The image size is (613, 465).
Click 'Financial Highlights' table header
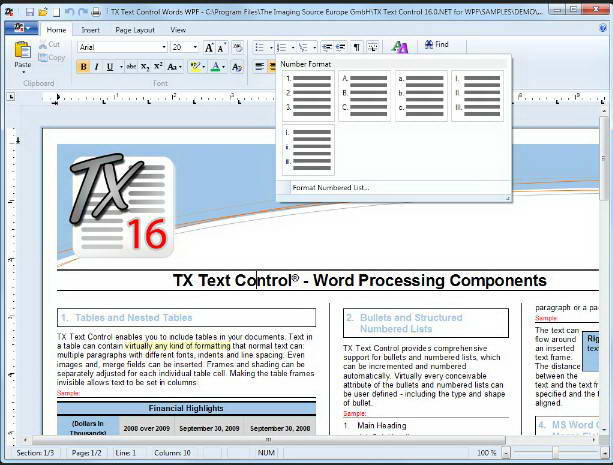click(x=186, y=408)
